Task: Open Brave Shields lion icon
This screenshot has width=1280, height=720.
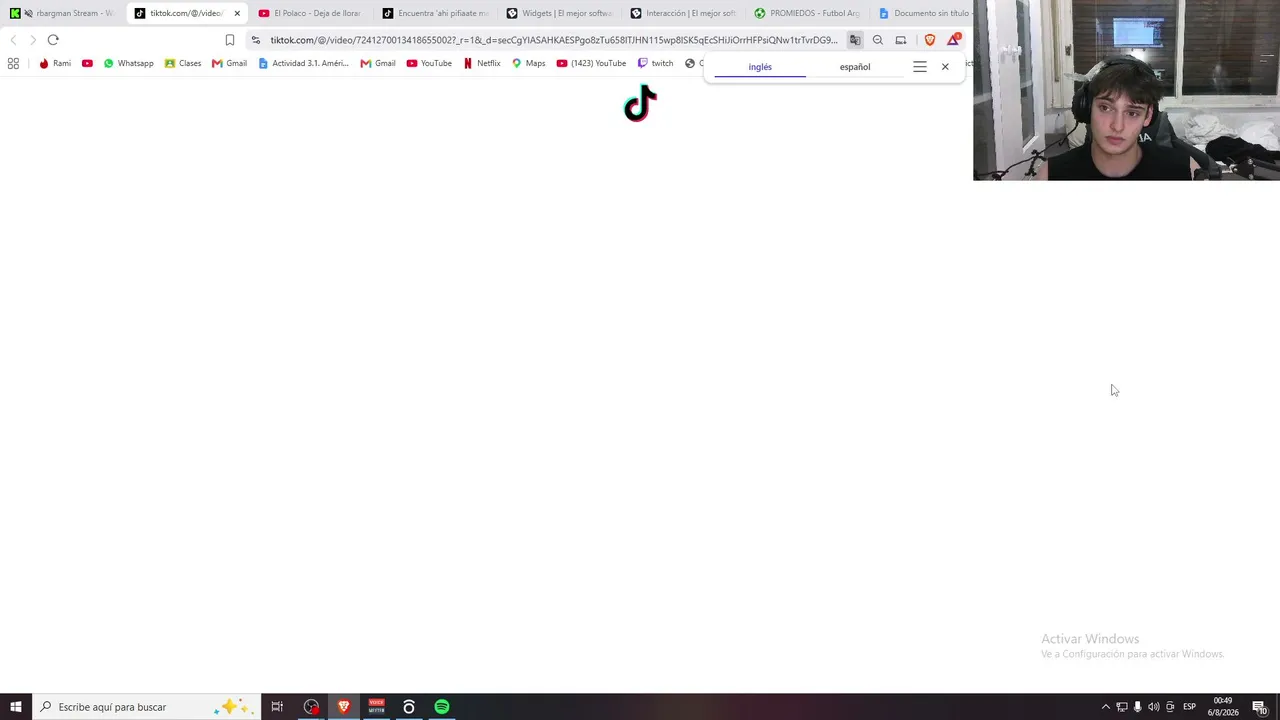Action: 930,40
